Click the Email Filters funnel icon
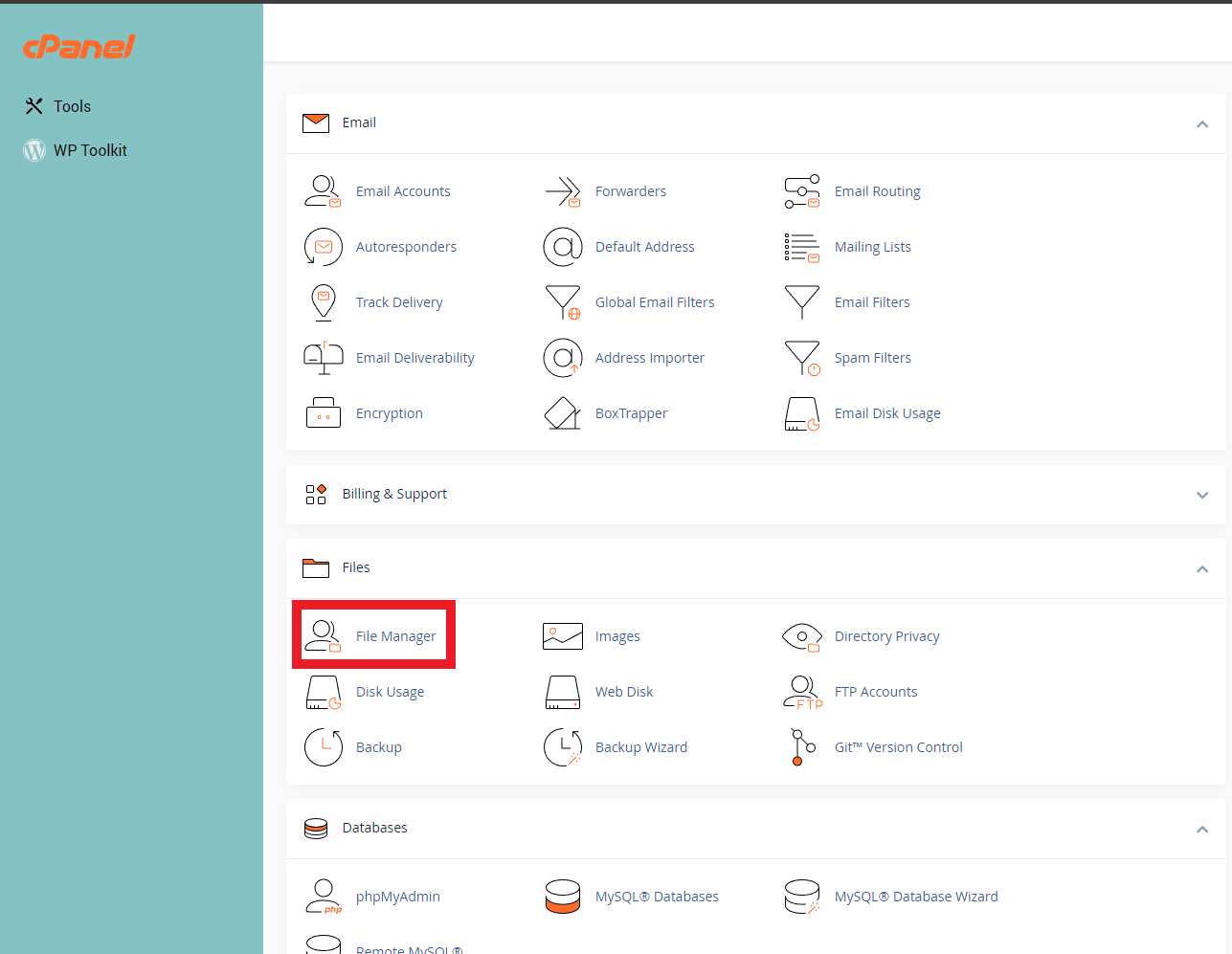This screenshot has width=1232, height=954. (x=802, y=302)
